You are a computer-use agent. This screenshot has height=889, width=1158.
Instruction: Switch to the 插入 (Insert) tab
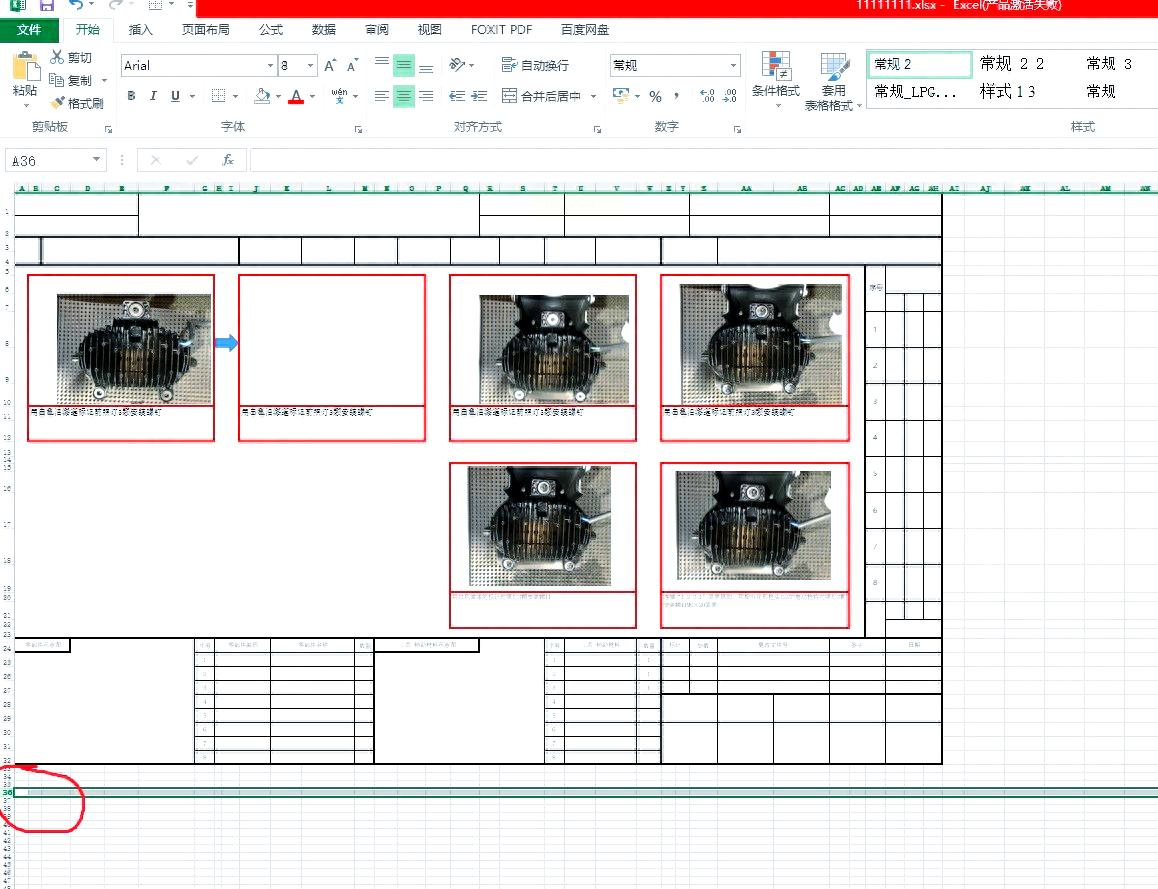[x=141, y=30]
